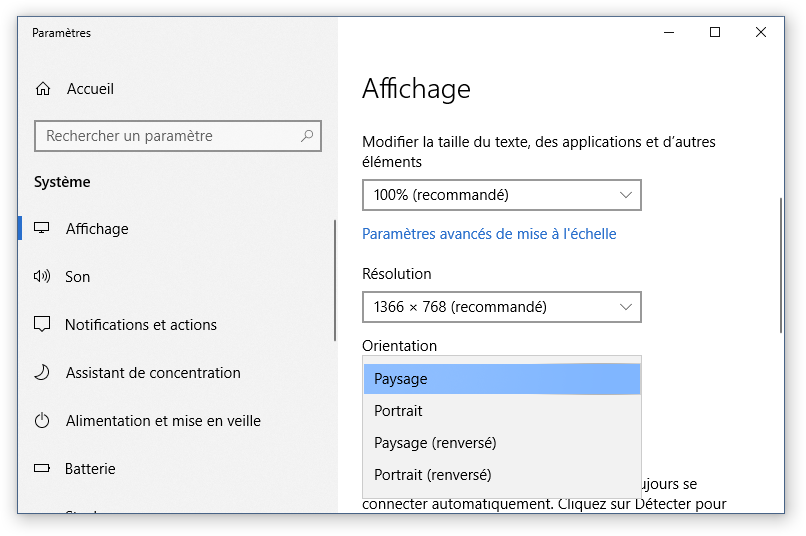806x536 pixels.
Task: Open Alimentation et mise en veille settings
Action: click(163, 421)
